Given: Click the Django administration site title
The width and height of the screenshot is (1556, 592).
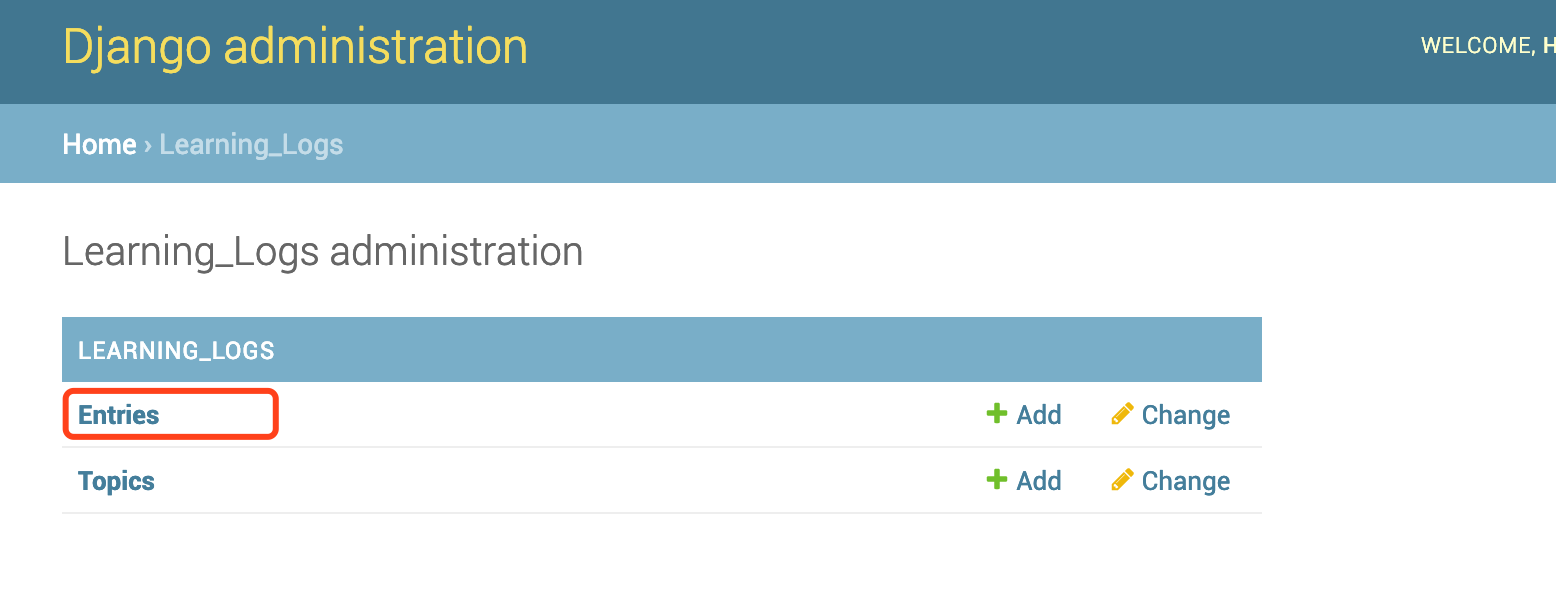Looking at the screenshot, I should (295, 47).
